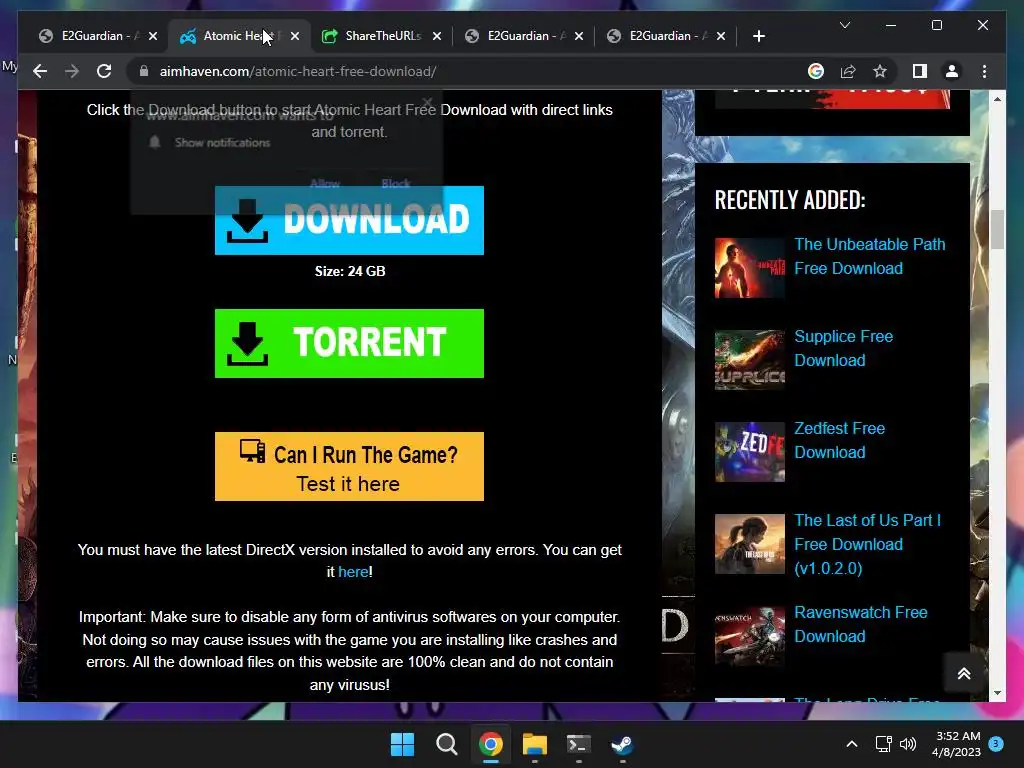Image resolution: width=1024 pixels, height=768 pixels.
Task: Open Supplice Free Download link
Action: tap(843, 348)
